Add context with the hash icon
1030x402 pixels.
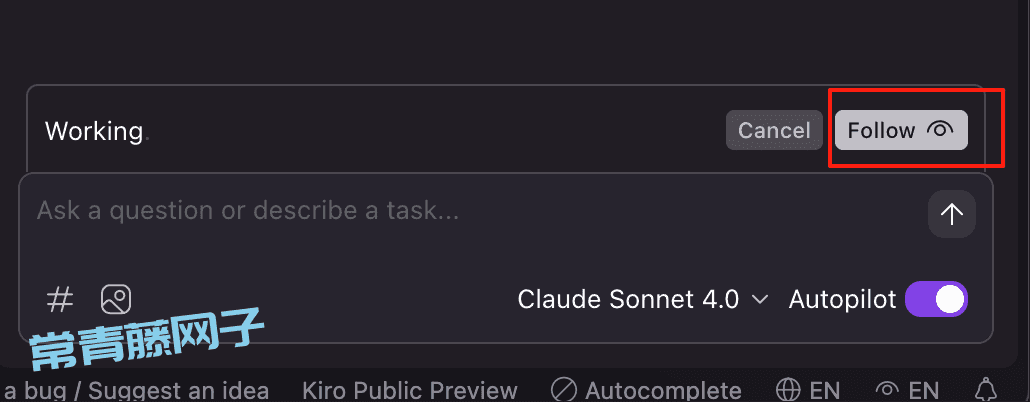point(60,300)
